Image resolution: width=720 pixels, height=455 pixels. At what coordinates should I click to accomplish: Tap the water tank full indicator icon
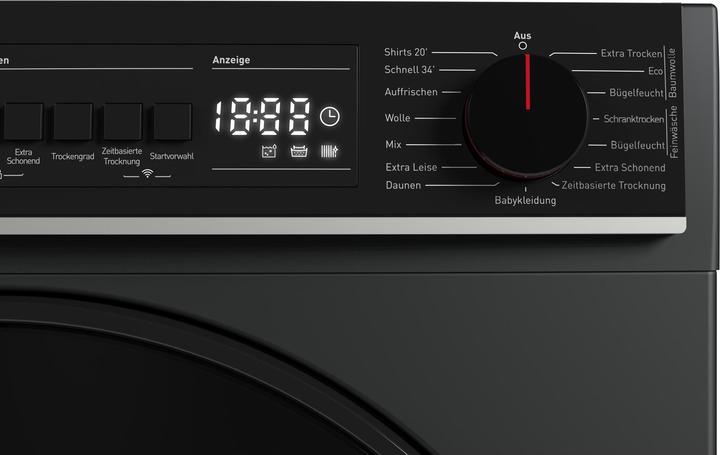pos(269,151)
